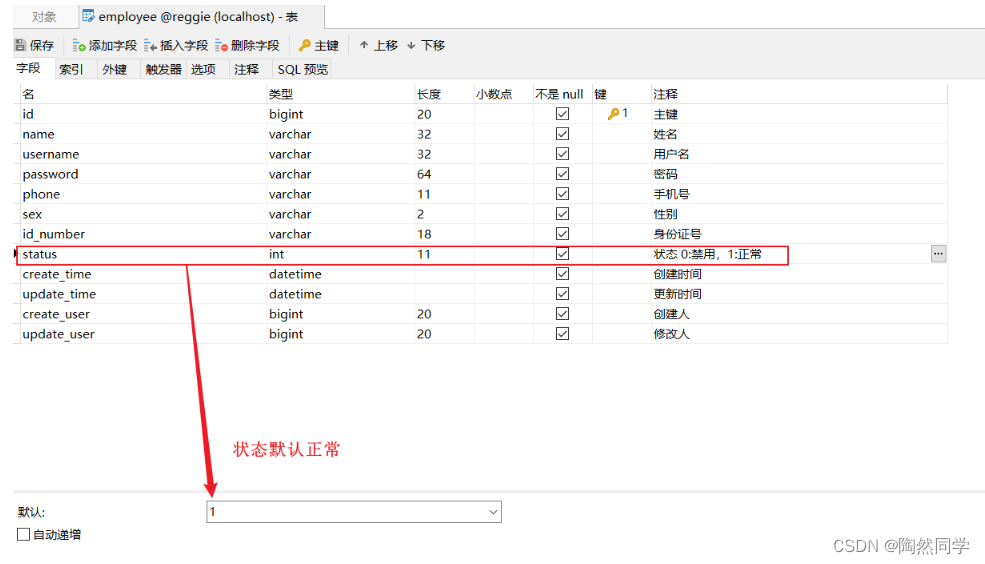The image size is (985, 564).
Task: Toggle 'not null' checkbox for name
Action: (562, 134)
